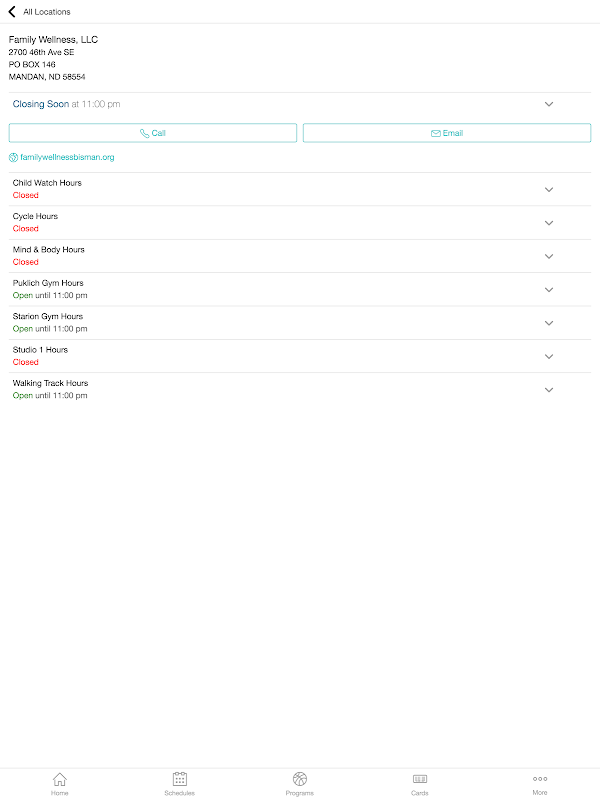Image resolution: width=600 pixels, height=800 pixels.
Task: Expand Child Watch Hours chevron
Action: (549, 189)
